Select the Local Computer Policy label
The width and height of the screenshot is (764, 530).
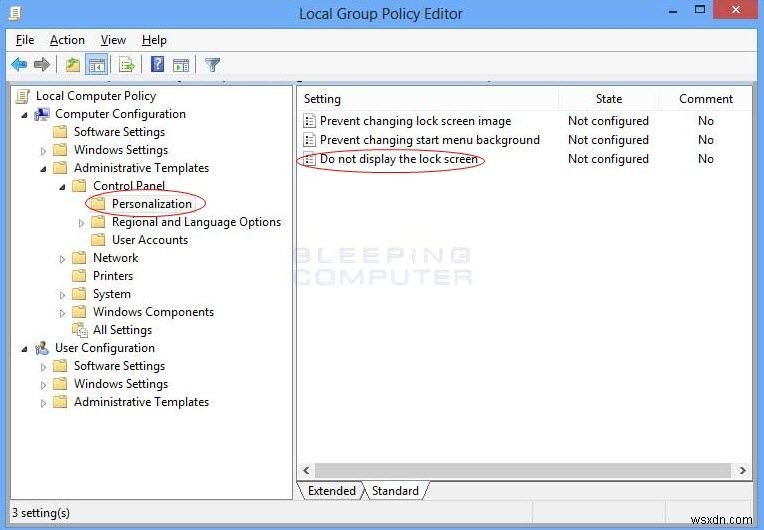point(96,96)
